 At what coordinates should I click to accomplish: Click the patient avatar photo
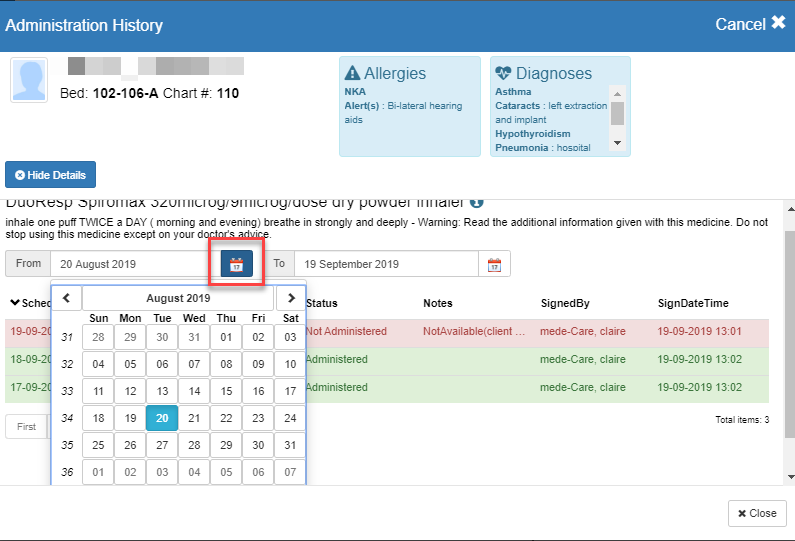tap(29, 80)
